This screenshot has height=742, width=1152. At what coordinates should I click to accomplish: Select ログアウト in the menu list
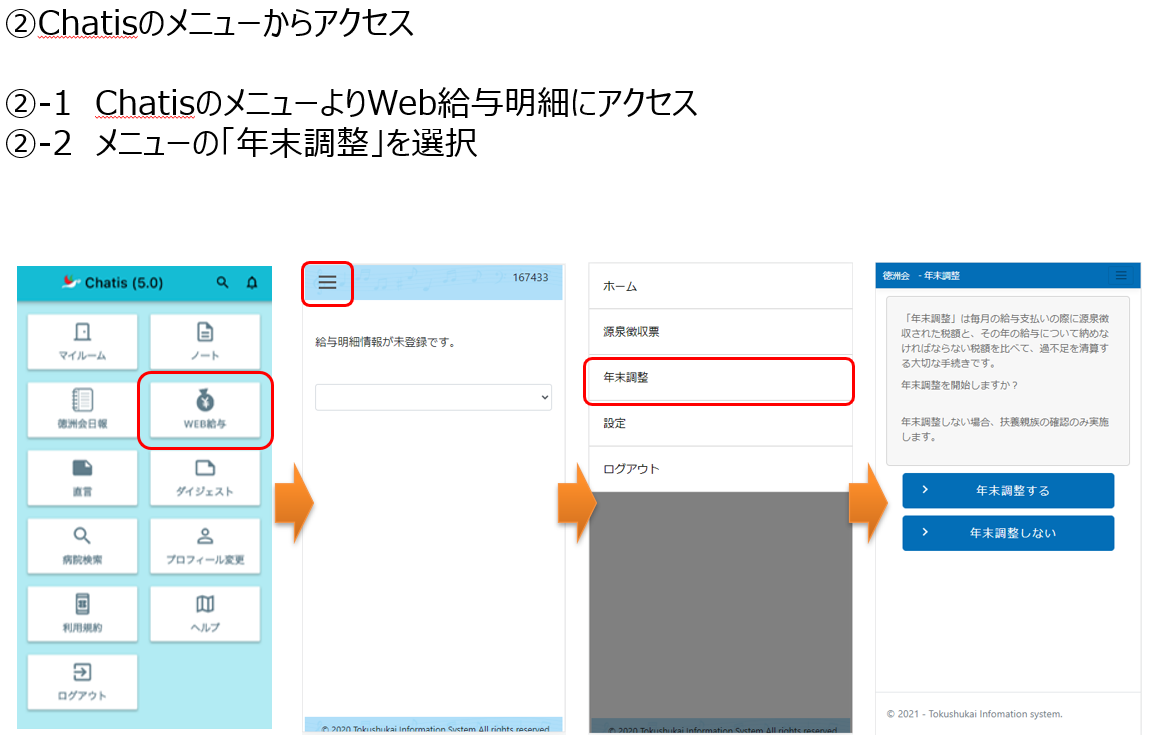pyautogui.click(x=720, y=469)
